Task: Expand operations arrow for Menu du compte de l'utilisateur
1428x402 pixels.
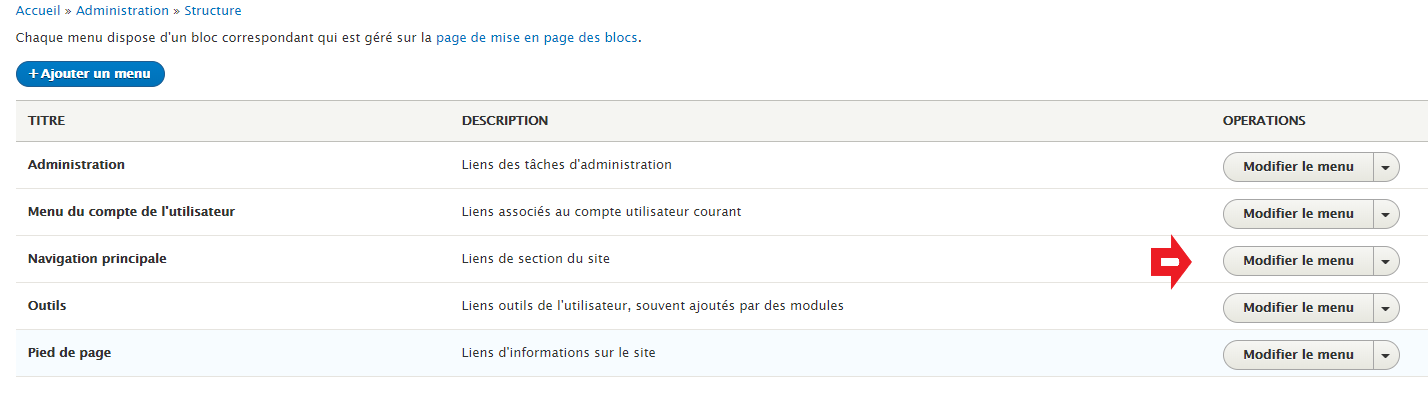Action: coord(1386,214)
